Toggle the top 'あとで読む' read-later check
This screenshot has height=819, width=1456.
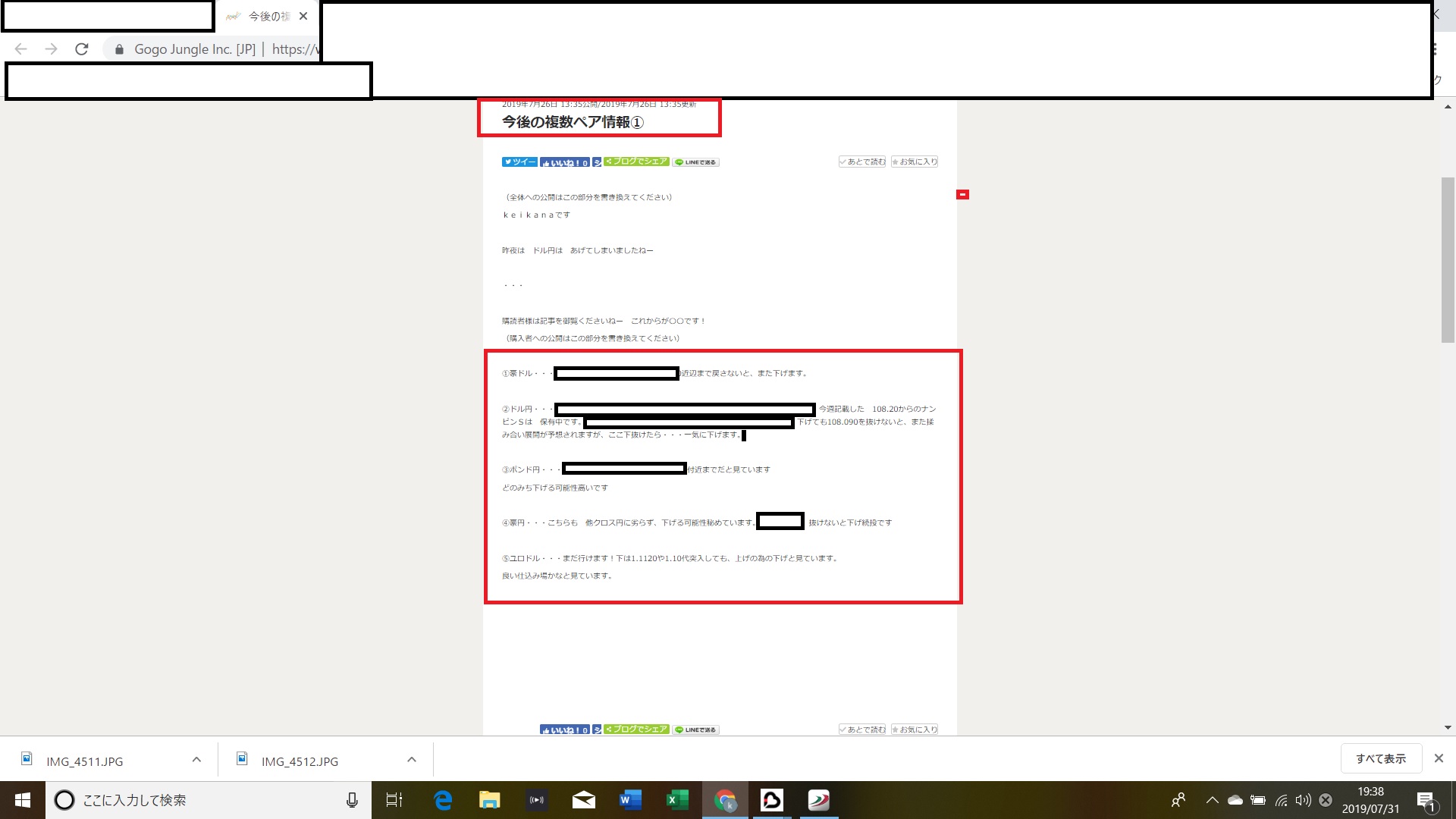click(x=862, y=162)
